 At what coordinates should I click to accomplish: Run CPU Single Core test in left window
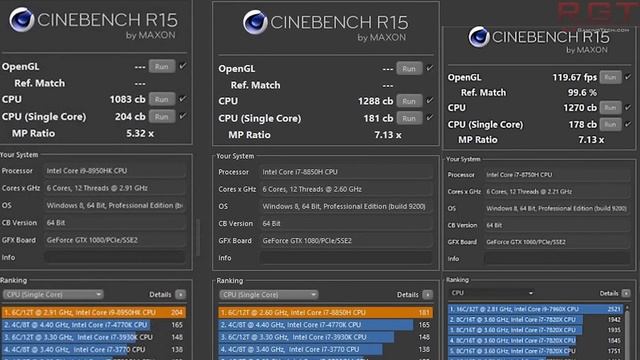pos(162,117)
